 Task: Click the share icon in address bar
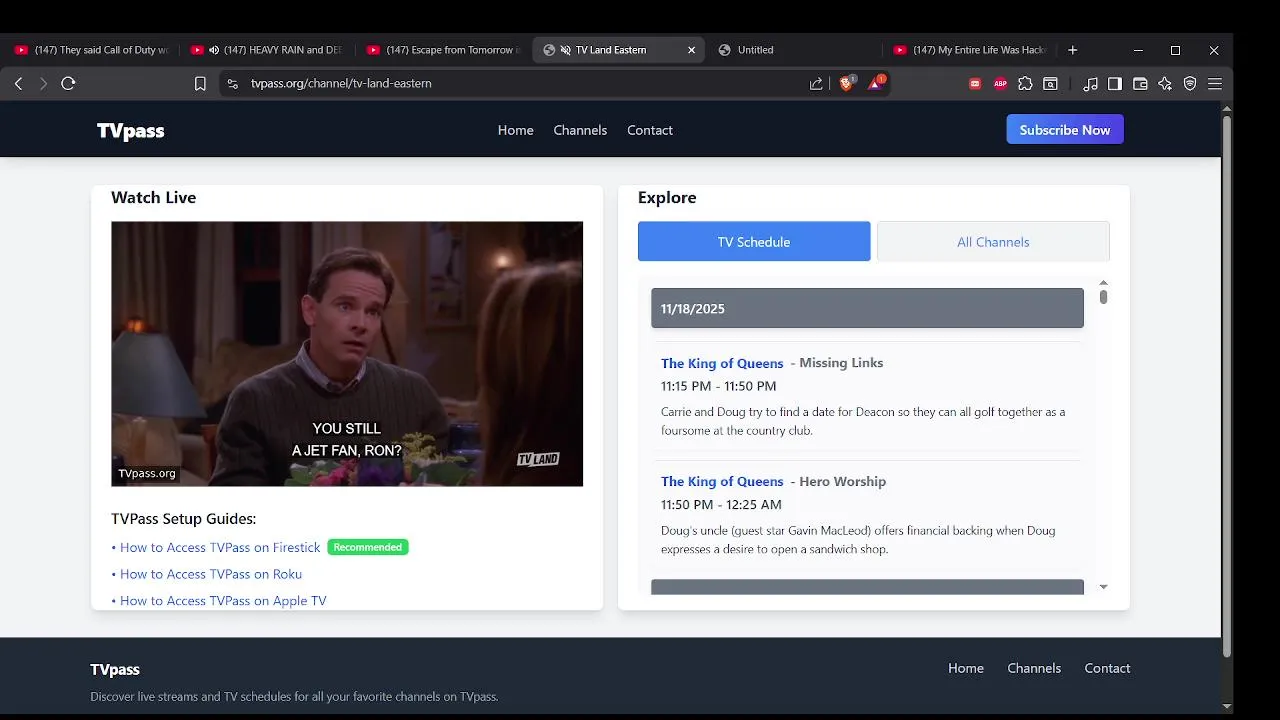(816, 84)
